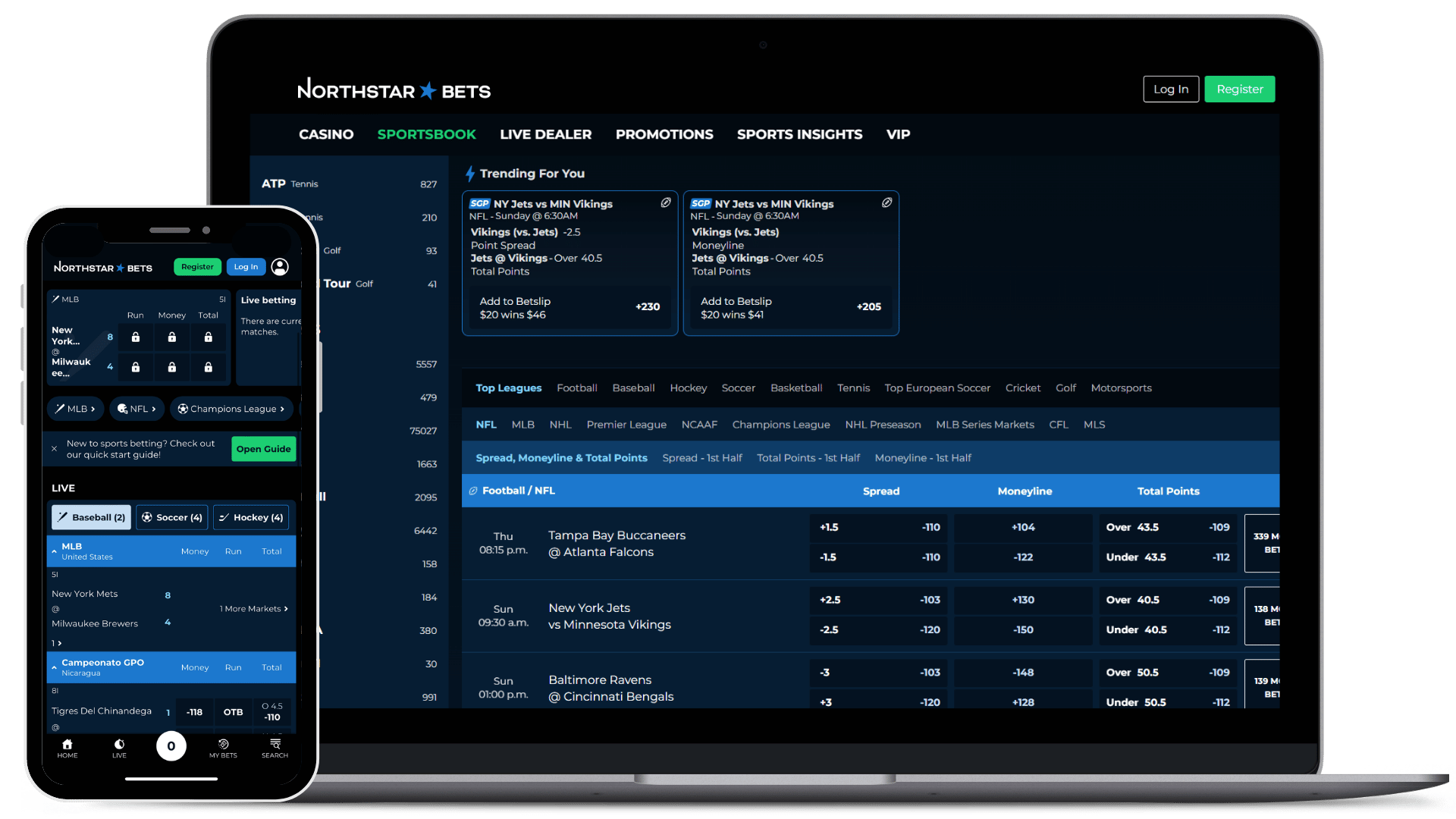Screen dimensions: 1456x819
Task: Select Baseball (2) live filter on phone
Action: [91, 518]
